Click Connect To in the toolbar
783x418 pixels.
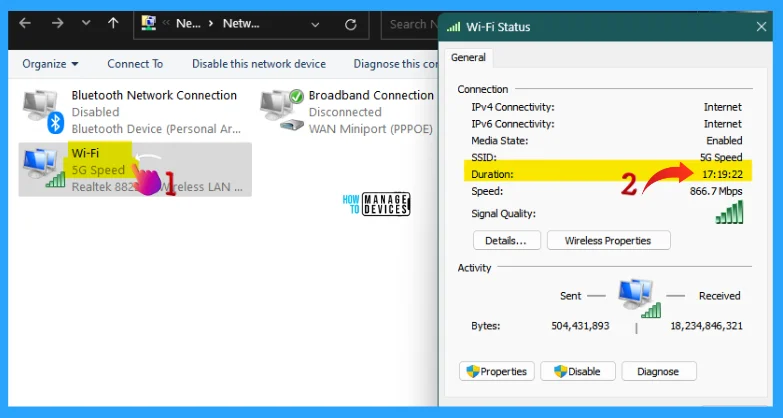tap(135, 64)
